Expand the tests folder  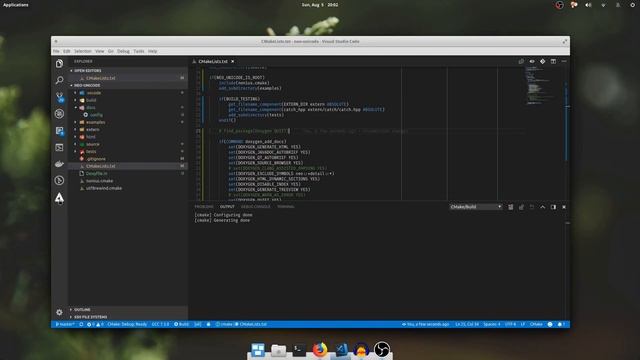pyautogui.click(x=128, y=151)
